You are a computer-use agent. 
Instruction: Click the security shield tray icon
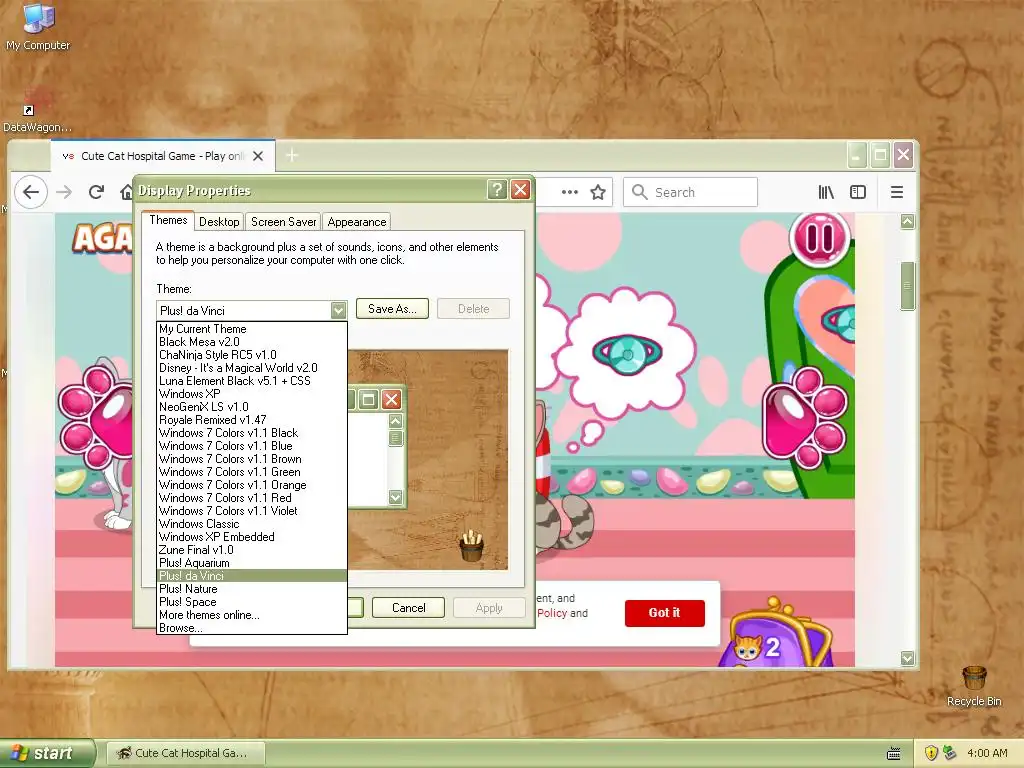(x=931, y=753)
